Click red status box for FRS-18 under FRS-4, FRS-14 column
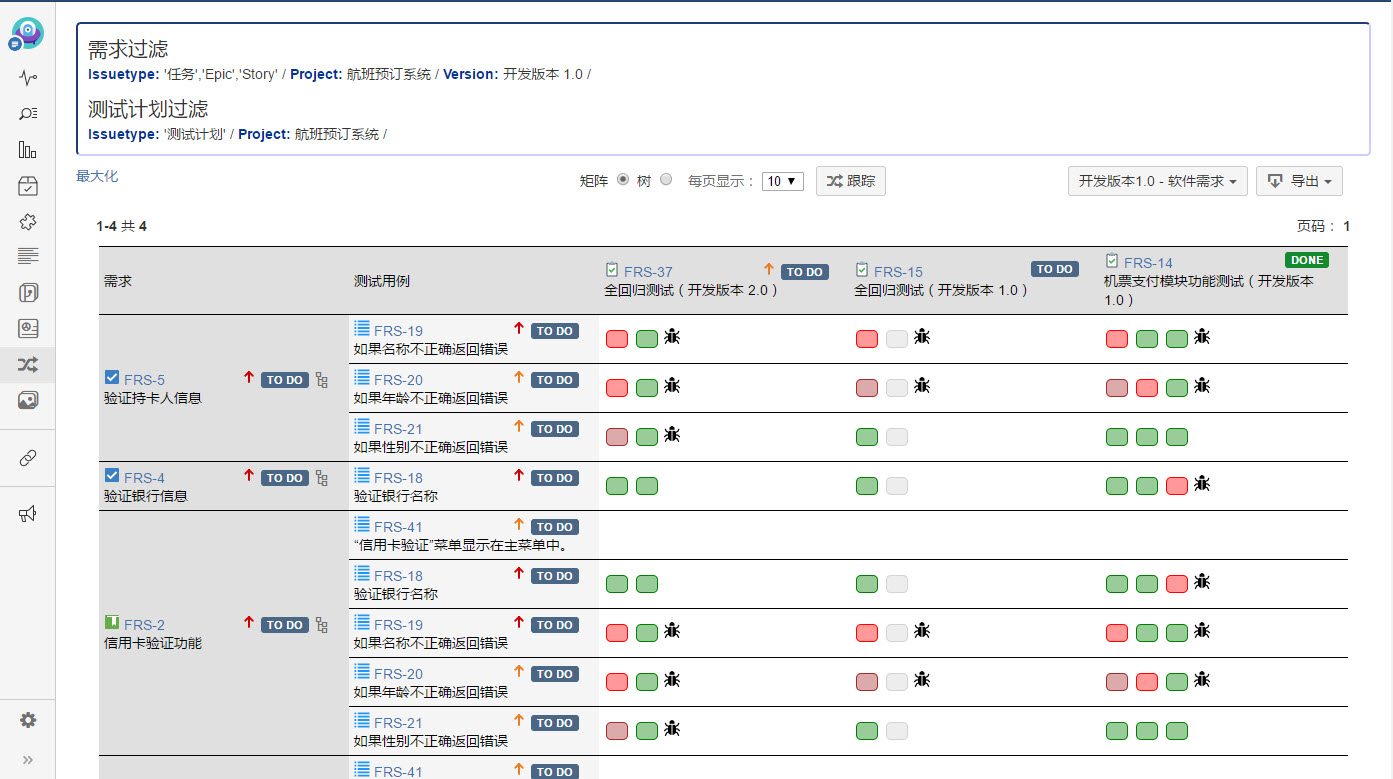The image size is (1393, 779). (1177, 486)
